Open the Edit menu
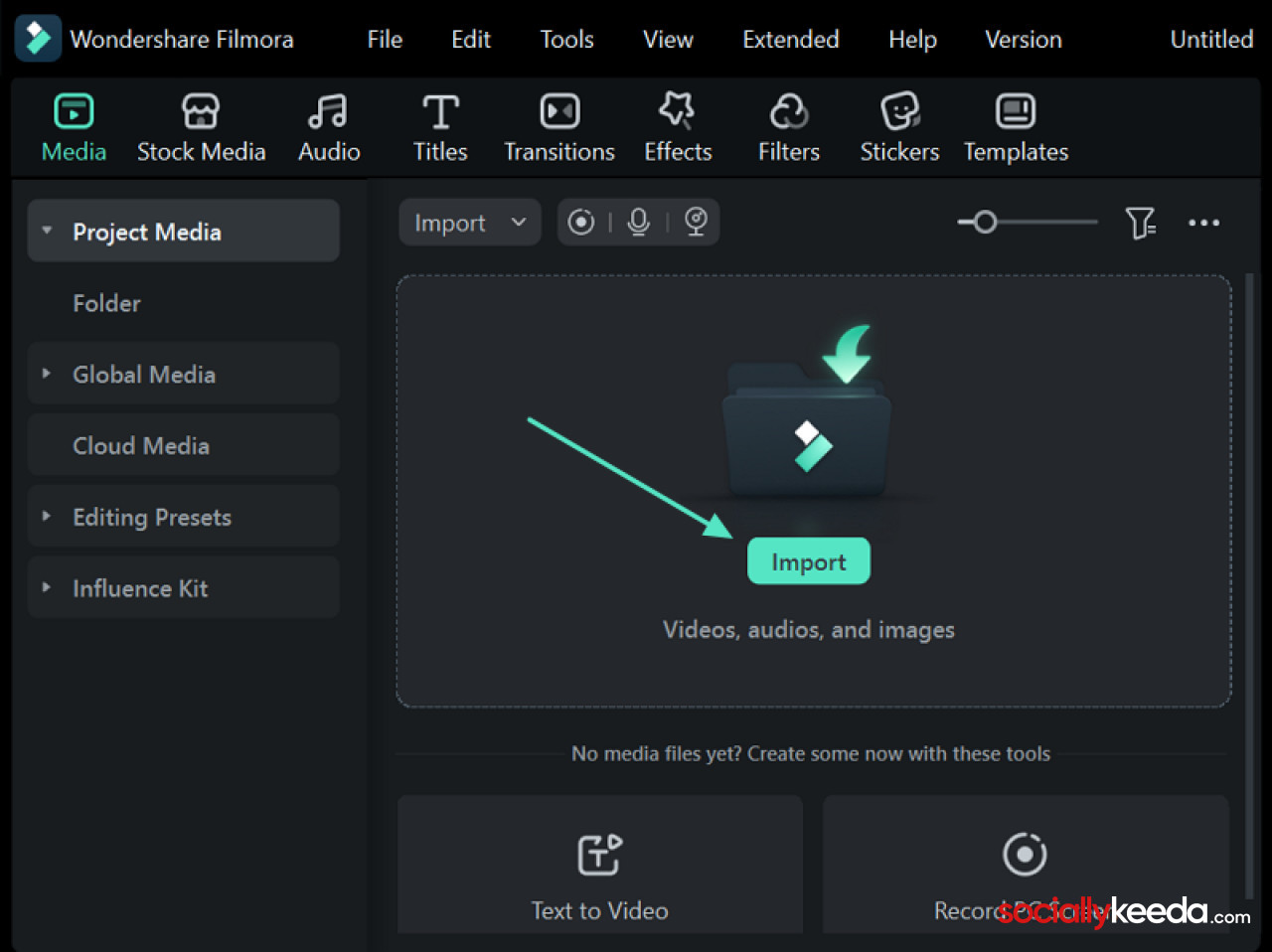The width and height of the screenshot is (1272, 952). click(471, 39)
